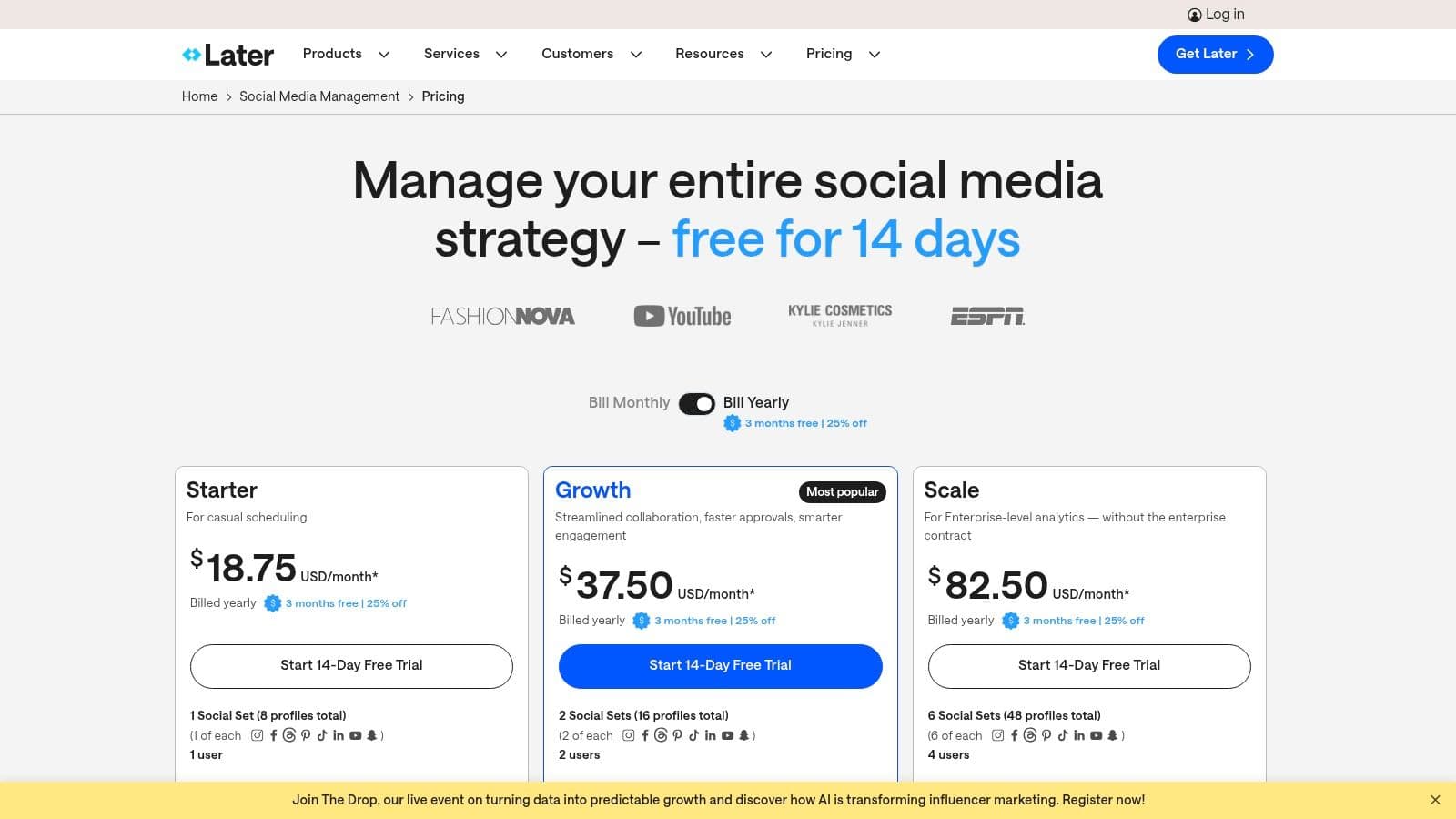The height and width of the screenshot is (819, 1456).
Task: Click the TikTok icon in Growth plan
Action: click(x=693, y=735)
